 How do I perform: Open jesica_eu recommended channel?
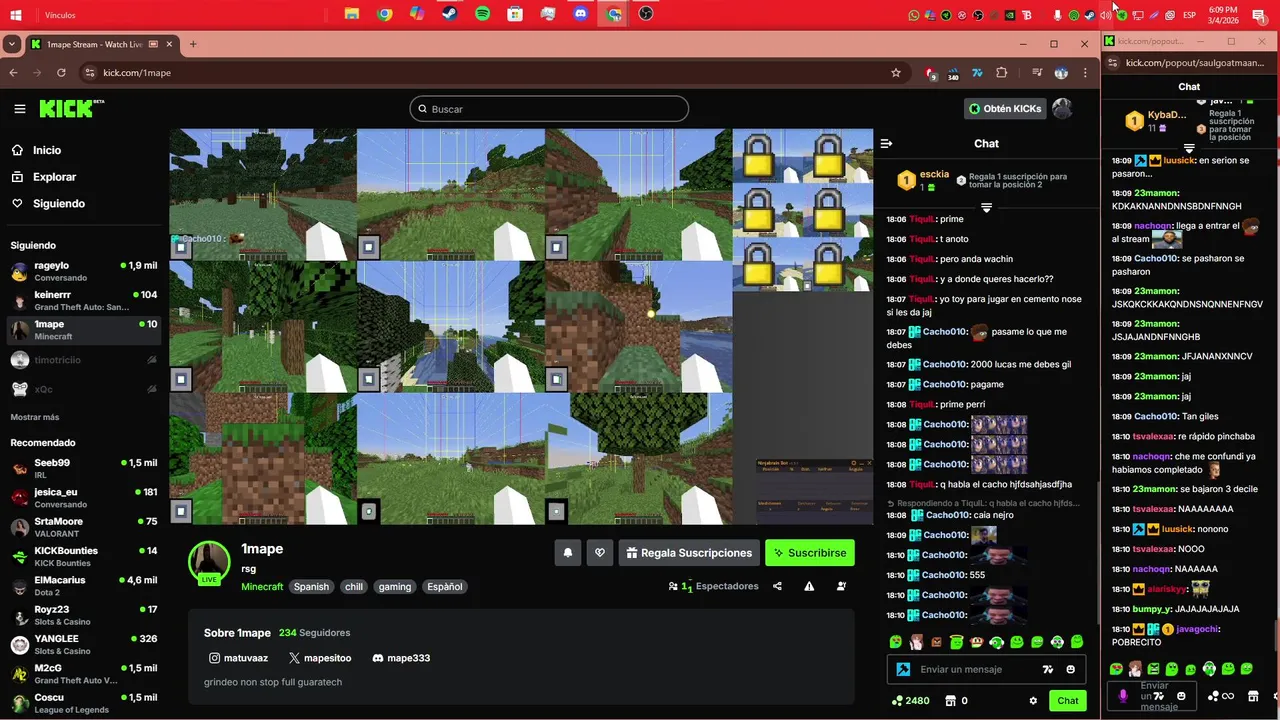coord(84,498)
